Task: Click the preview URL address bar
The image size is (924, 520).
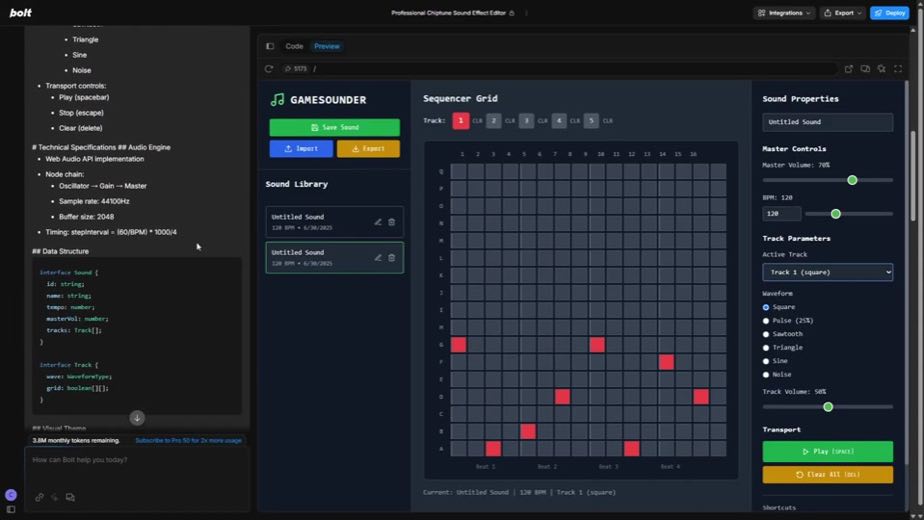Action: click(559, 69)
